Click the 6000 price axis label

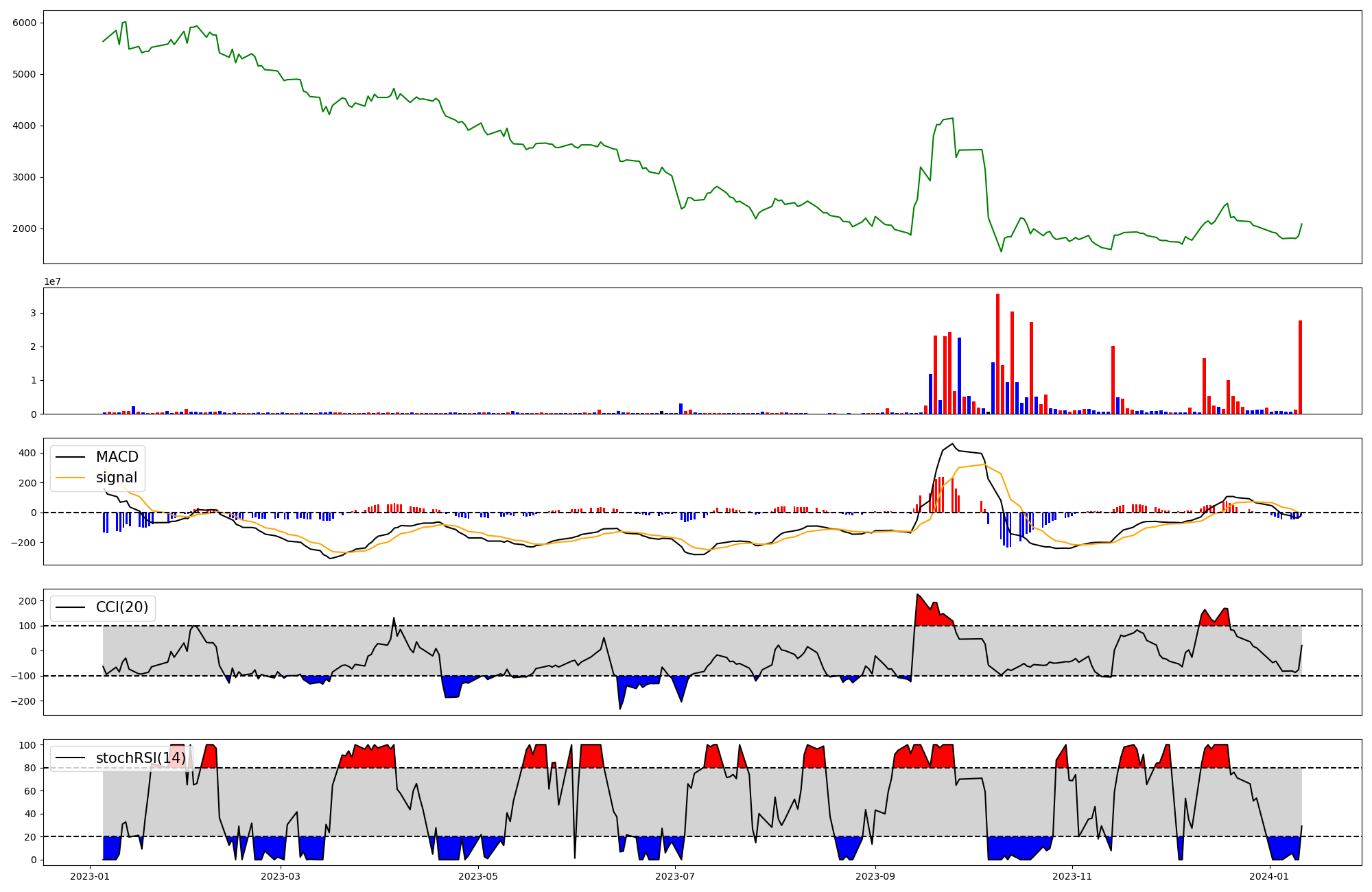pos(24,23)
